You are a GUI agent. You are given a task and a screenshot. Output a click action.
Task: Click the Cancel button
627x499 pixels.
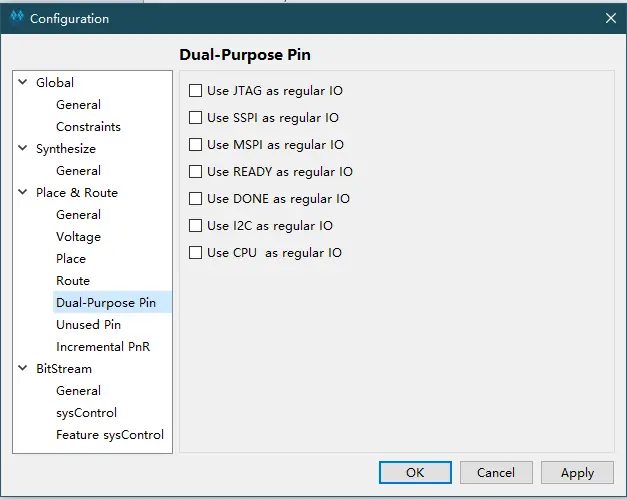(x=496, y=473)
